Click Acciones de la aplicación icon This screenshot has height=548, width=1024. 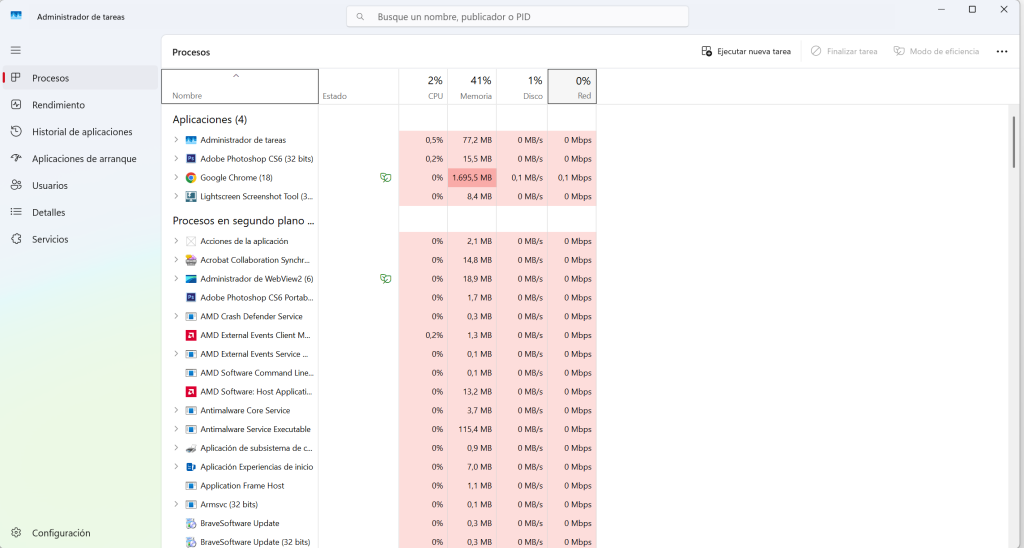point(191,241)
